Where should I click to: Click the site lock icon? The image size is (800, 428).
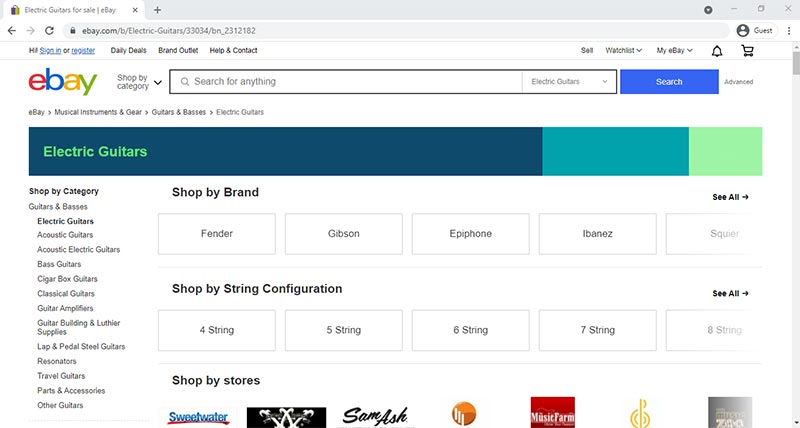point(73,31)
